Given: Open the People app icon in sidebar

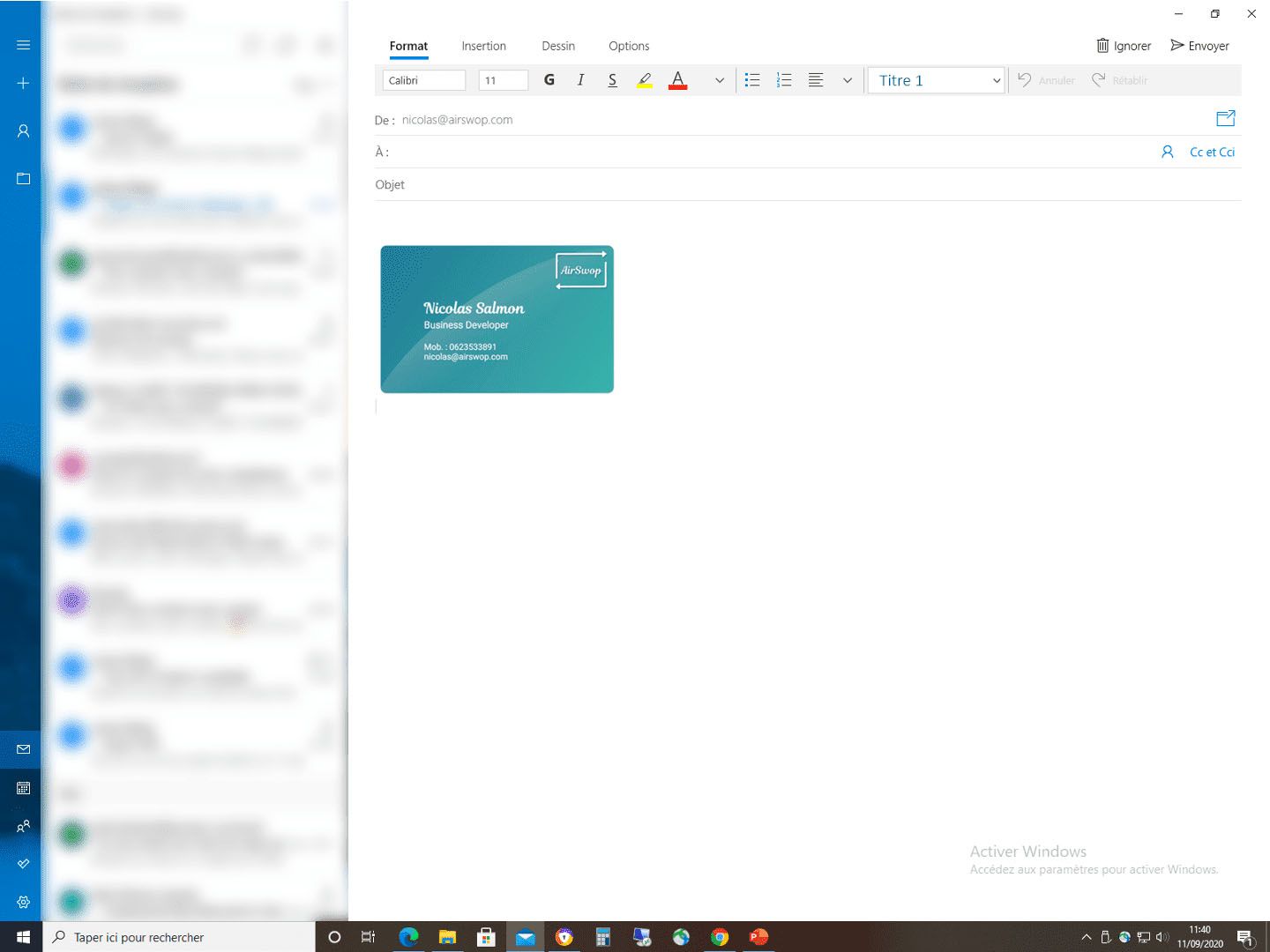Looking at the screenshot, I should [24, 826].
